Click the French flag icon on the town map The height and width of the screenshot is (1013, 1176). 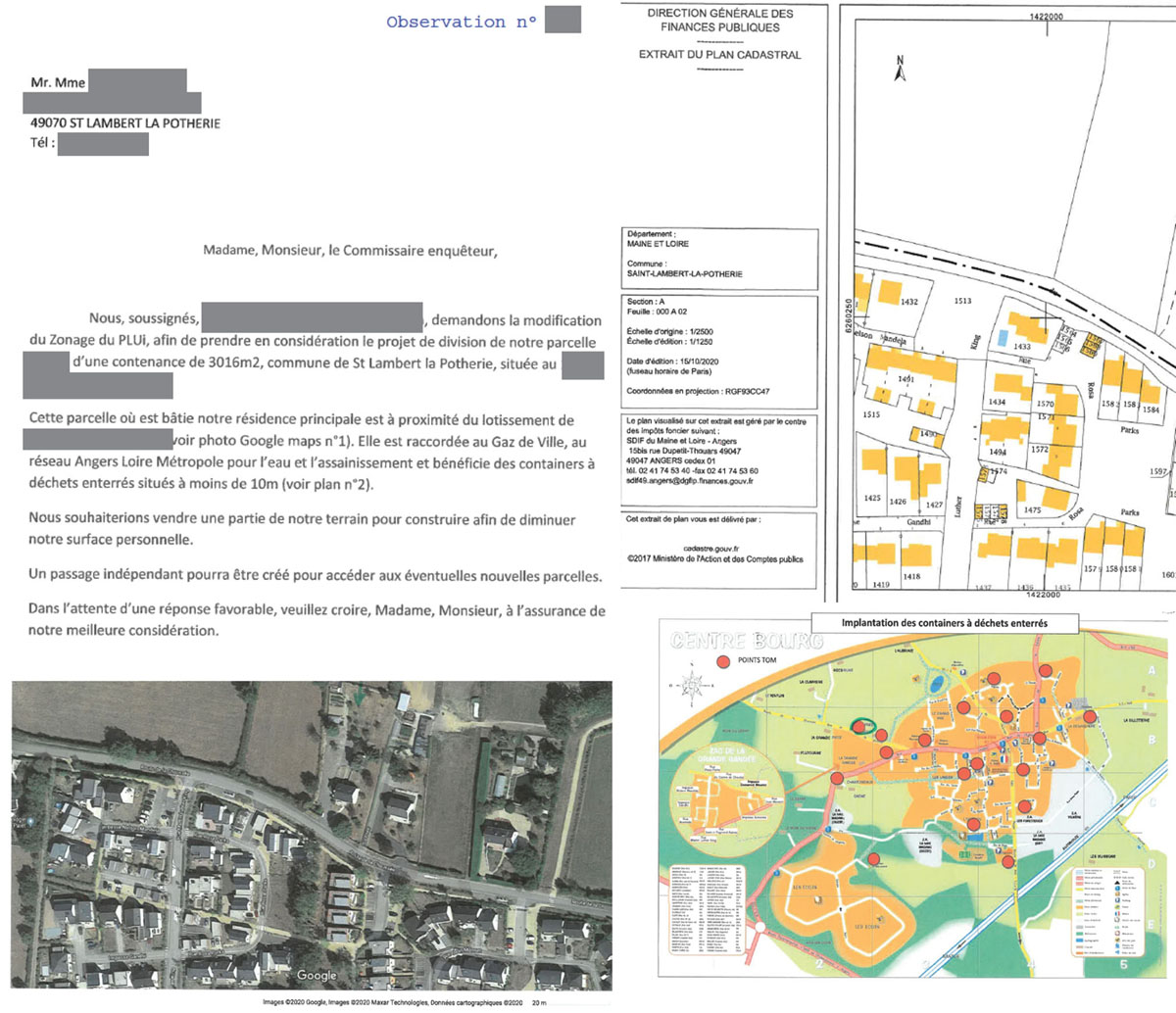1004,758
